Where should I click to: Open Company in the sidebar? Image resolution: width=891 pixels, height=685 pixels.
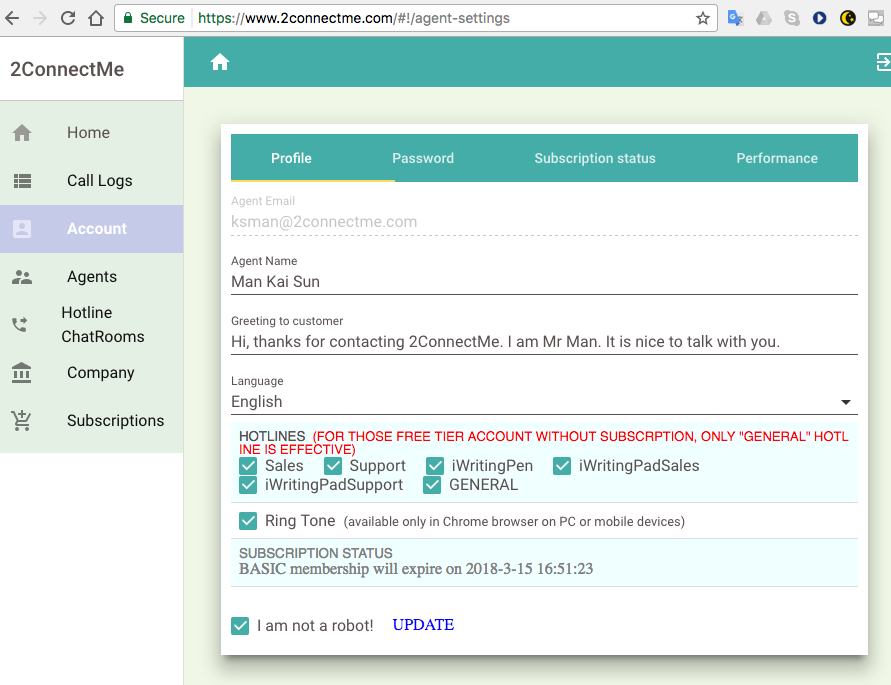click(91, 373)
